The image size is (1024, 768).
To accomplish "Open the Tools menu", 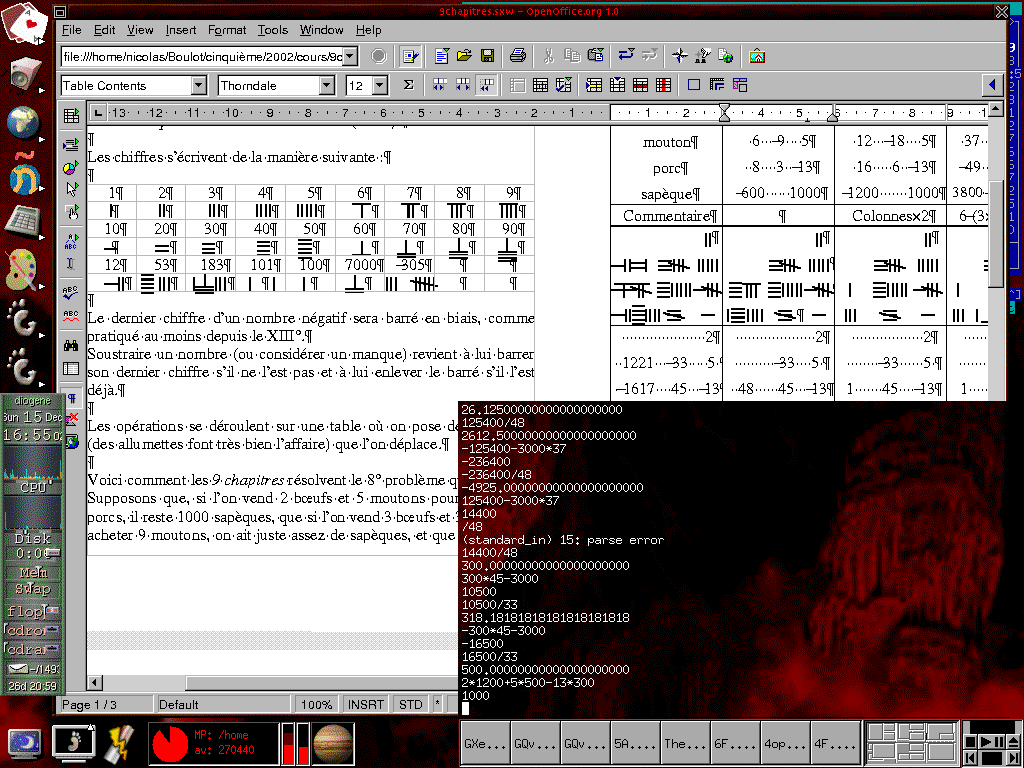I will [272, 30].
